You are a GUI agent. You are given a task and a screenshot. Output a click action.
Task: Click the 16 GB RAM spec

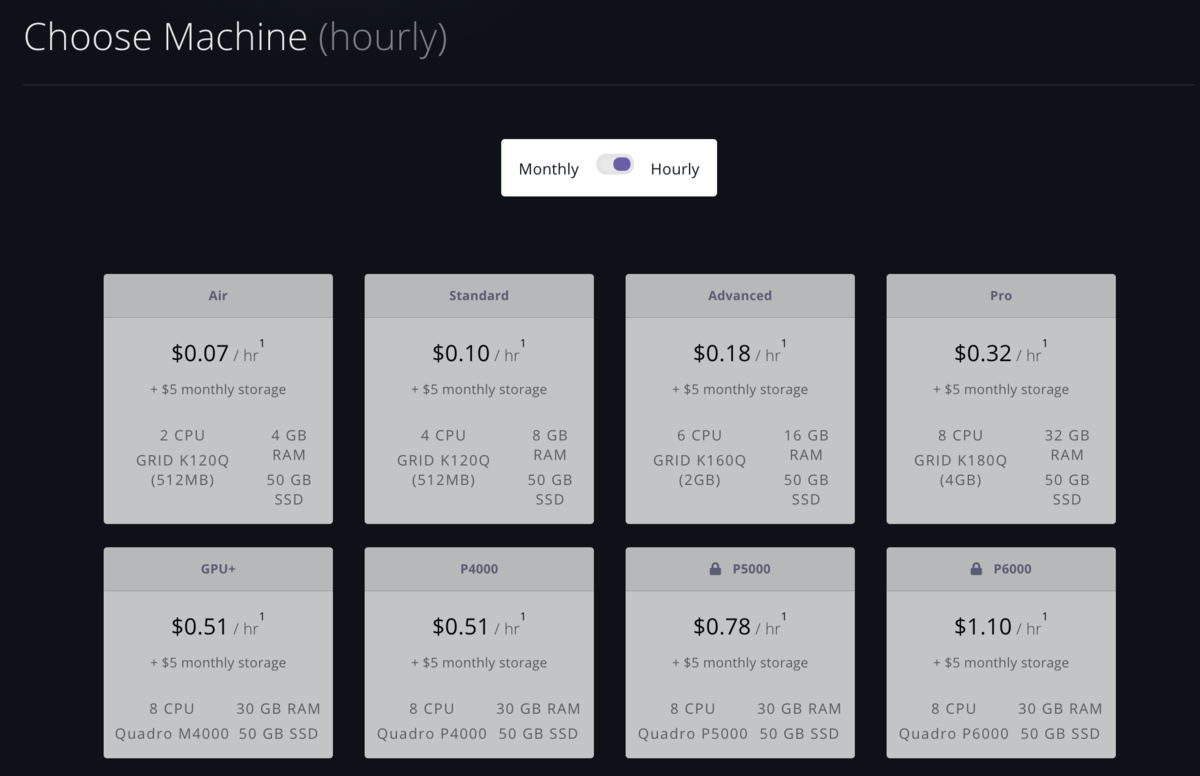806,445
